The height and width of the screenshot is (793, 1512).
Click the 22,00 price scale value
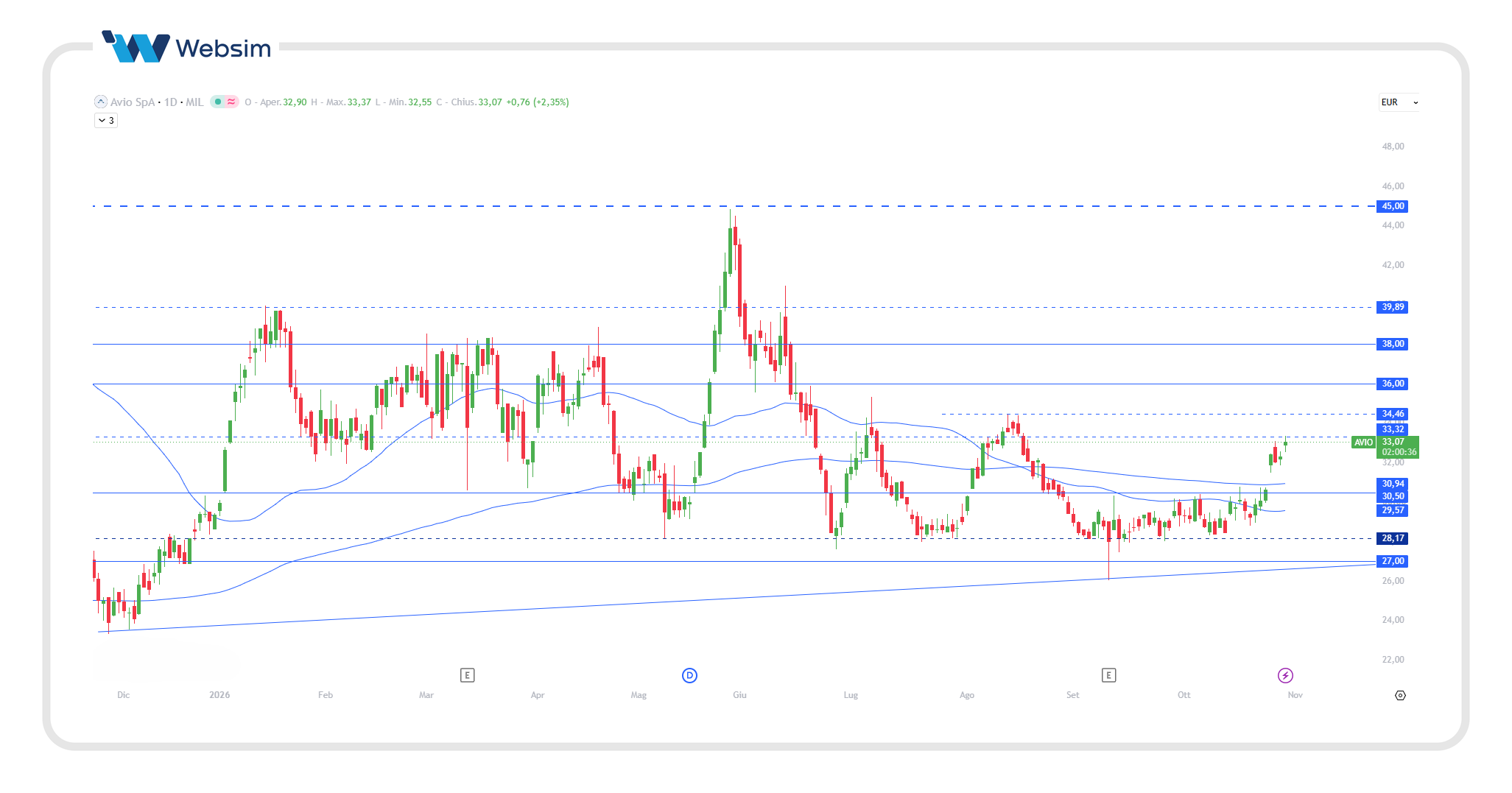pyautogui.click(x=1393, y=660)
